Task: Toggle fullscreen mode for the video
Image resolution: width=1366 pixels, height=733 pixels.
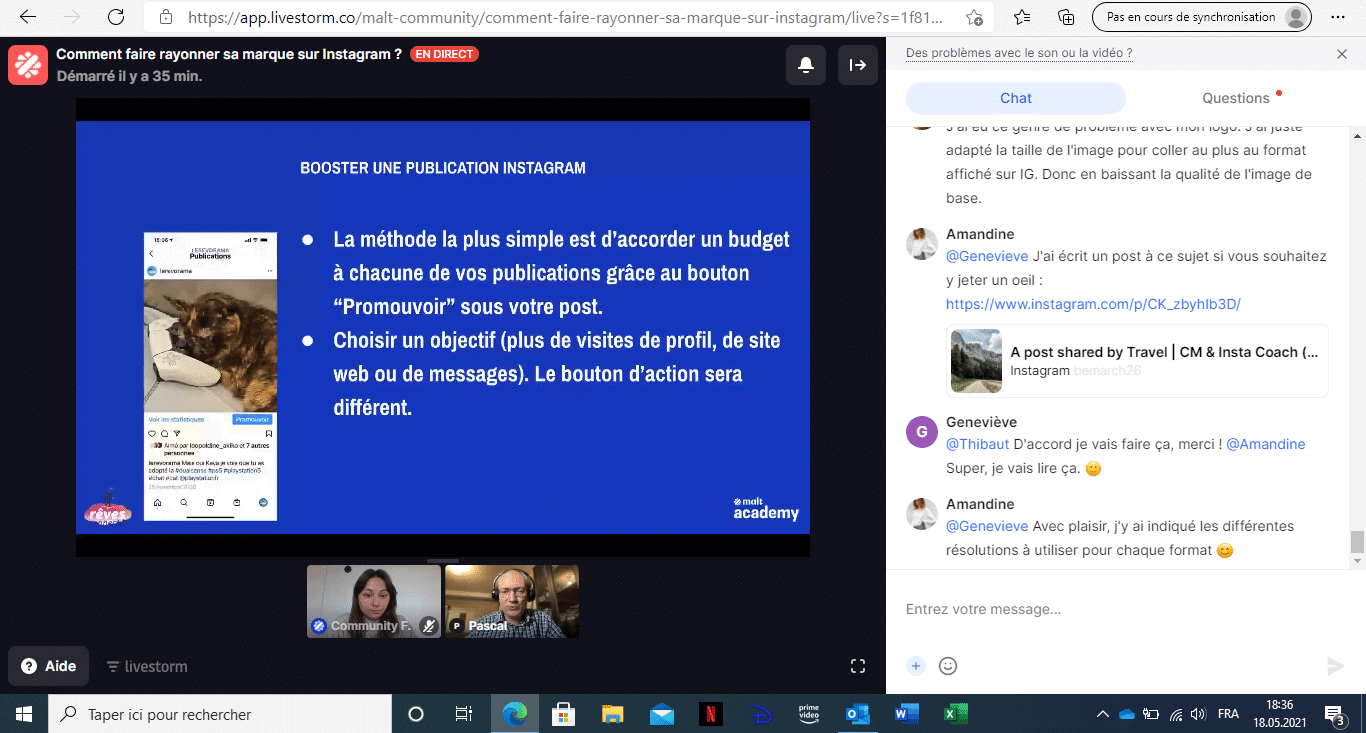Action: (x=857, y=666)
